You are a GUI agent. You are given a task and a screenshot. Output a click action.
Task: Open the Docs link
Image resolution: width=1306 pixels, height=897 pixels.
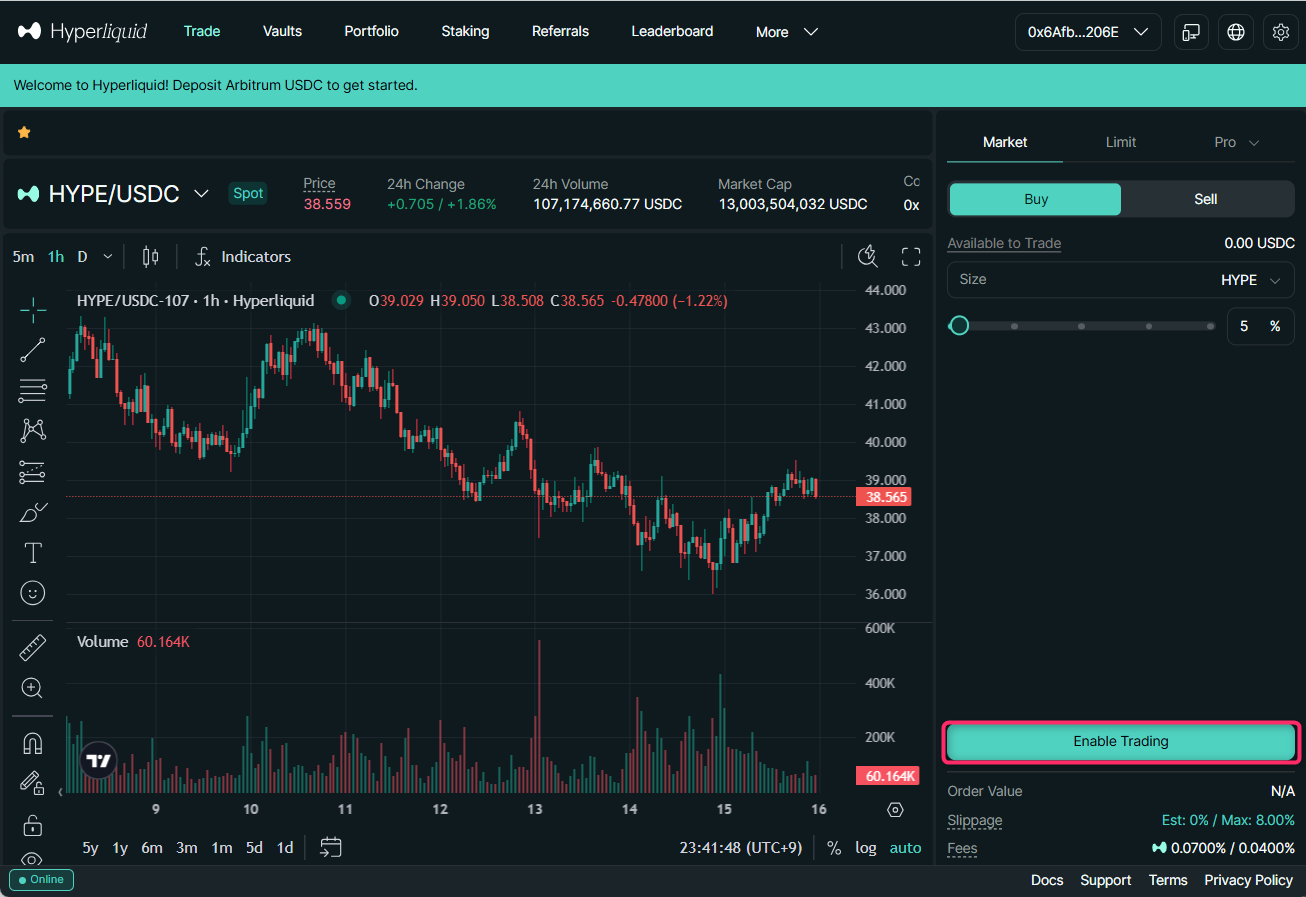pos(1046,880)
